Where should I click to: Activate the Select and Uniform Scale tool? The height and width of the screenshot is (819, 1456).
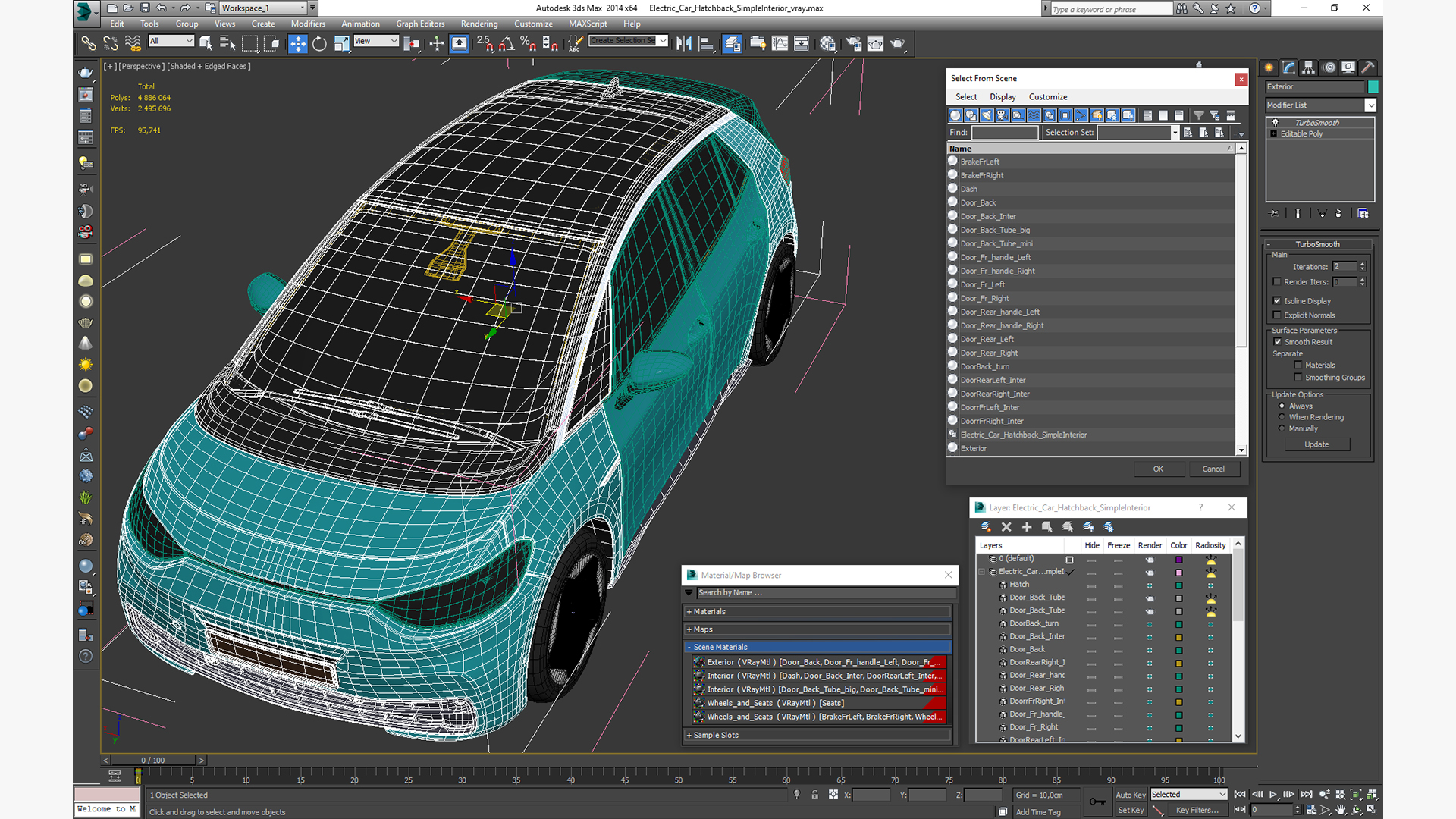(x=341, y=43)
